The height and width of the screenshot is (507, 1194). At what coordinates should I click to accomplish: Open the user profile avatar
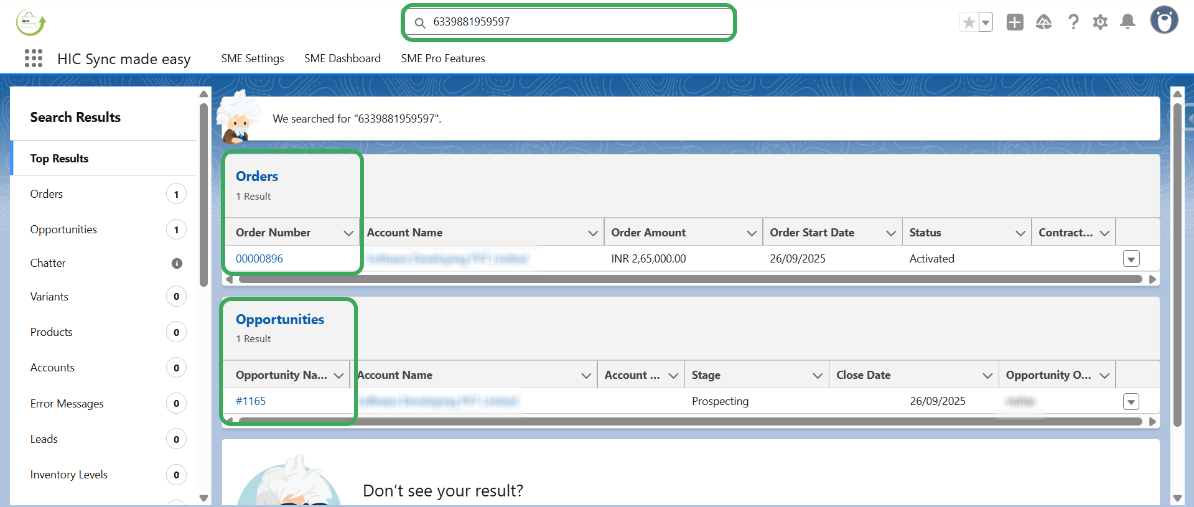click(x=1164, y=21)
